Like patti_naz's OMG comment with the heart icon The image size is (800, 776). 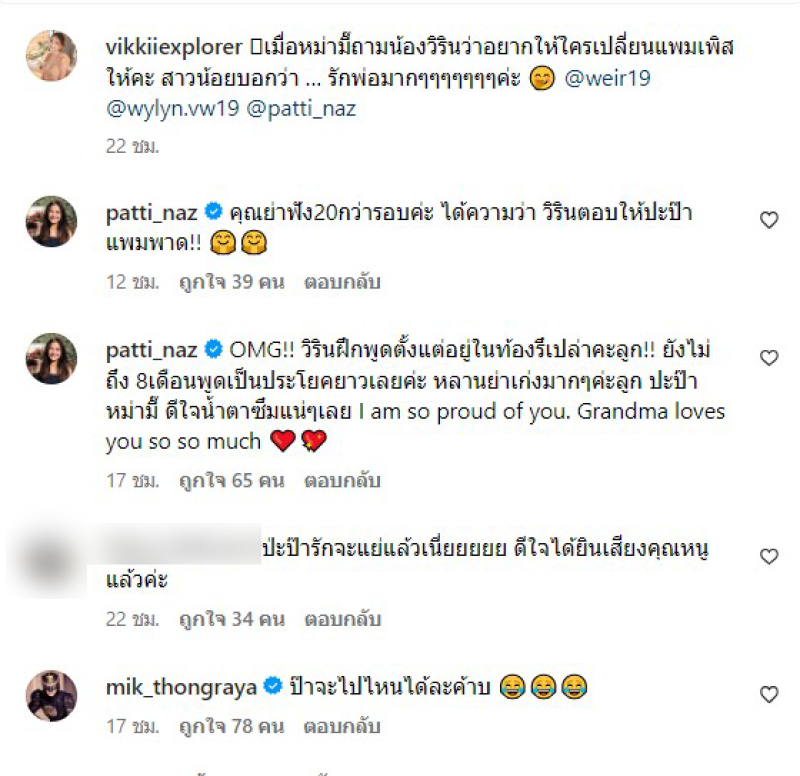tap(769, 358)
